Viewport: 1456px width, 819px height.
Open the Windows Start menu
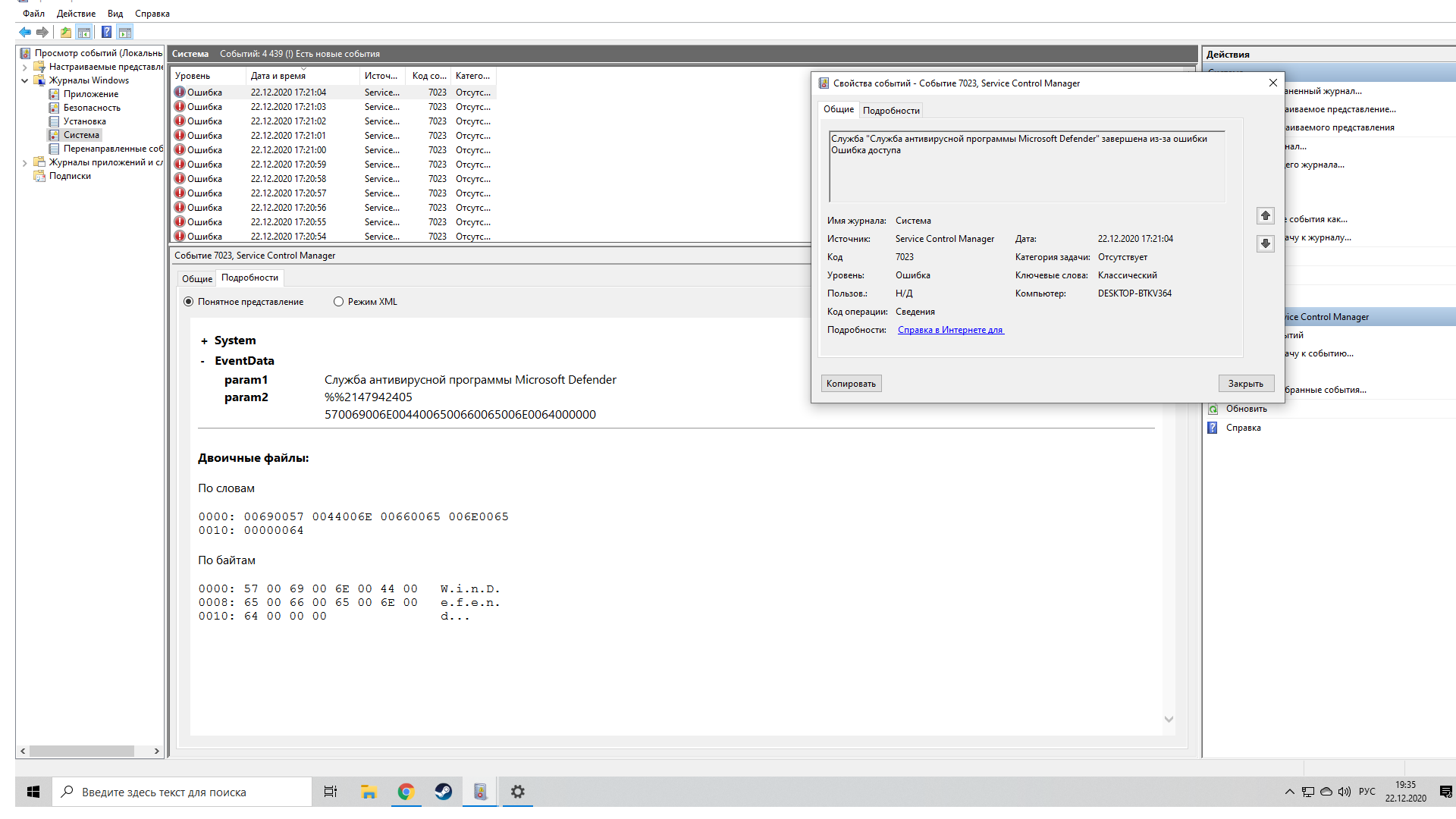pos(33,792)
